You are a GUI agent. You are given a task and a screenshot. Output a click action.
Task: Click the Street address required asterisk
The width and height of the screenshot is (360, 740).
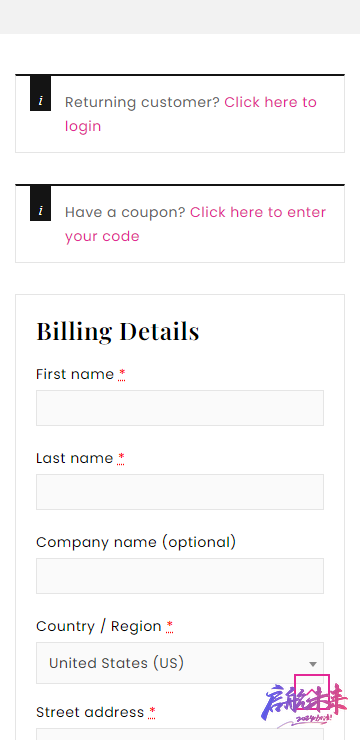152,712
